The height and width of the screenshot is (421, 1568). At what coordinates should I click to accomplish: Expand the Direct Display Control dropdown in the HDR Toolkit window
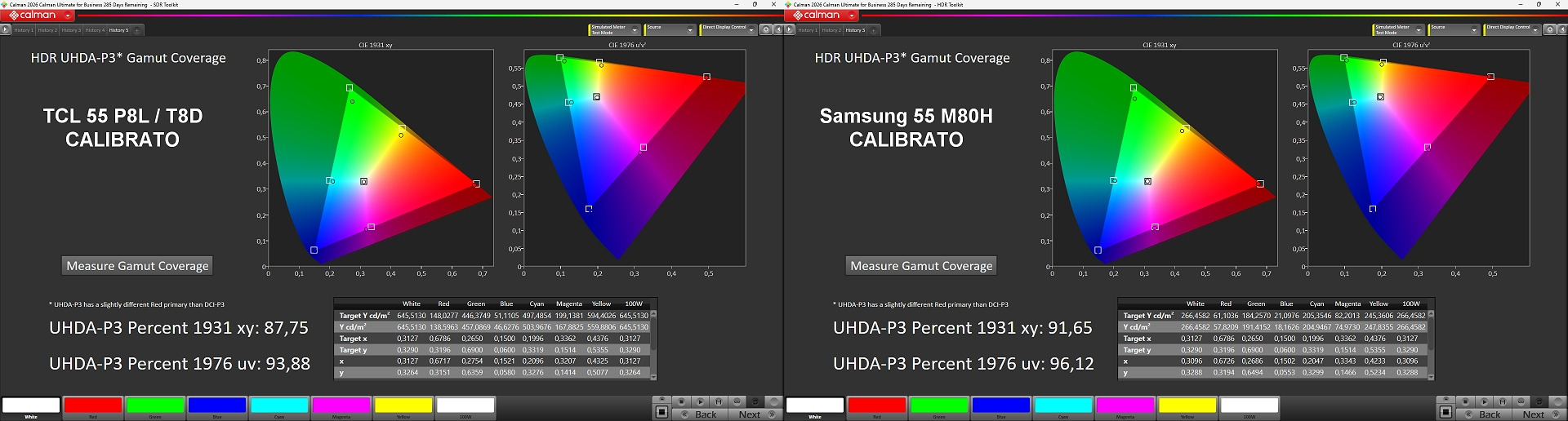pyautogui.click(x=1512, y=29)
